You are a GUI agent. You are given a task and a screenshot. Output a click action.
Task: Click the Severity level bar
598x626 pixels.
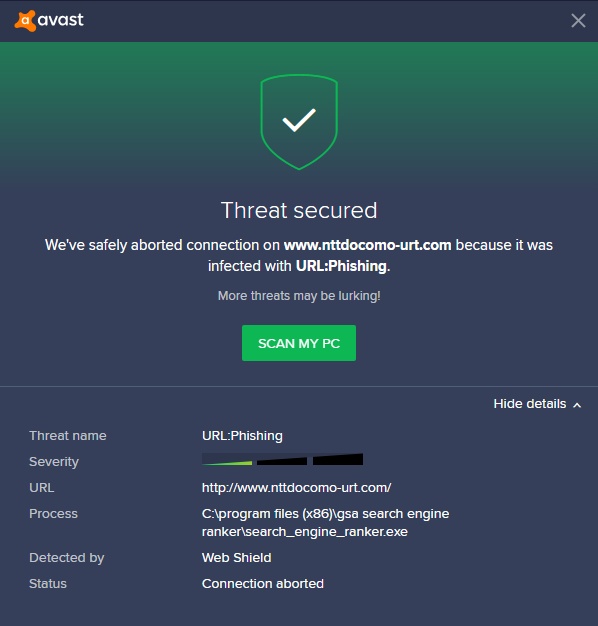click(283, 459)
